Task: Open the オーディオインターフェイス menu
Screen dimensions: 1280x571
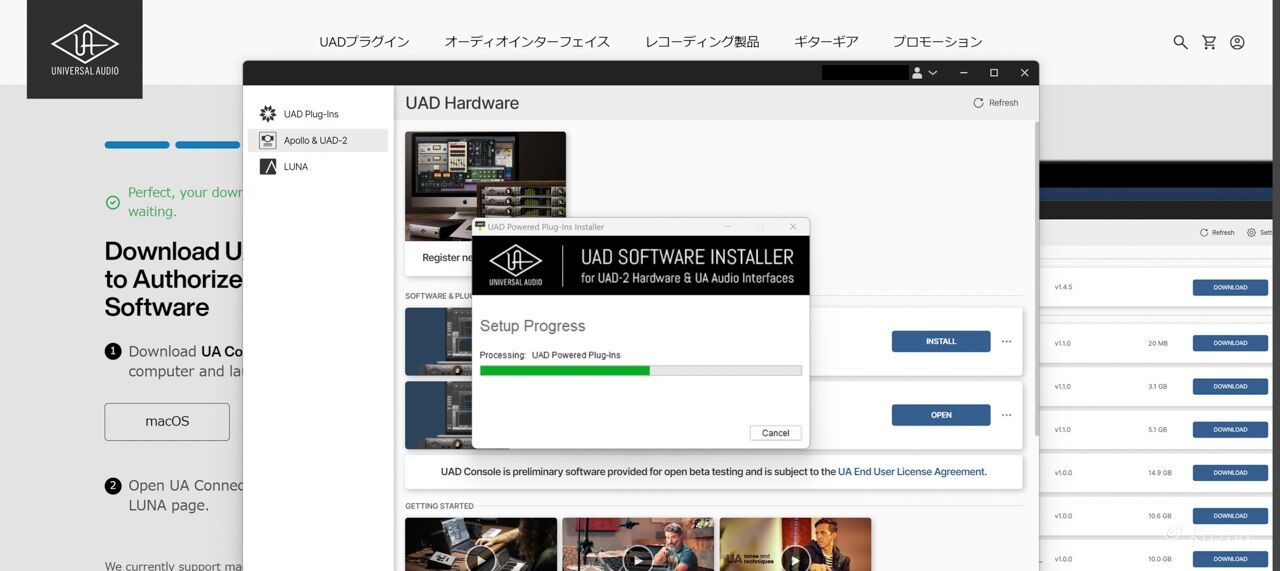Action: coord(527,42)
